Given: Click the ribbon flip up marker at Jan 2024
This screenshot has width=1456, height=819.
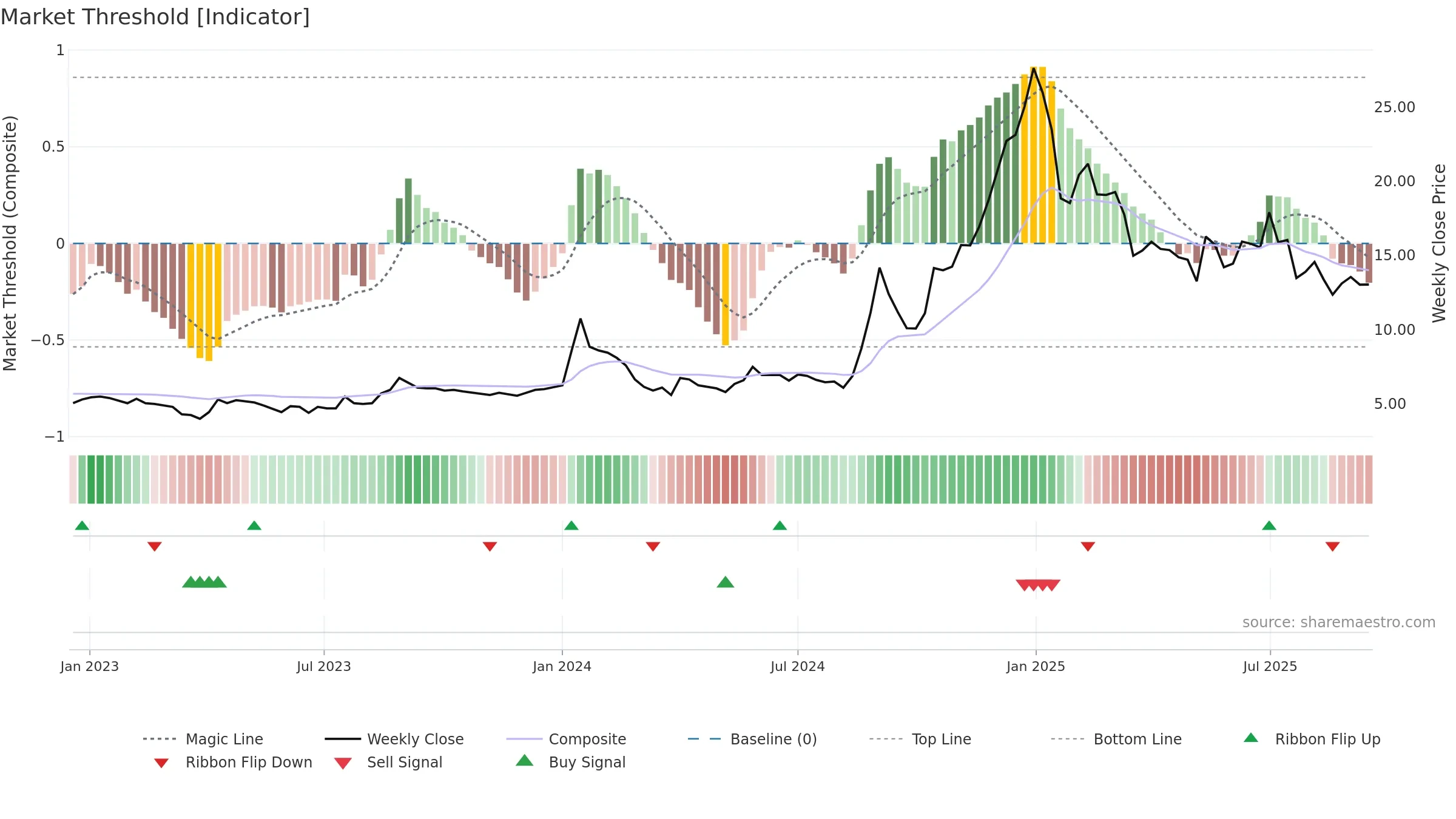Looking at the screenshot, I should click(571, 525).
